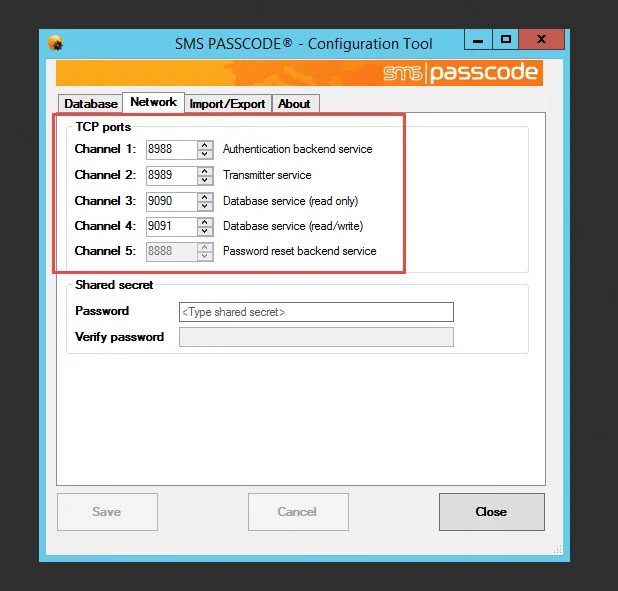Click the 'Channel 1:' label
618x591 pixels.
[x=105, y=149]
